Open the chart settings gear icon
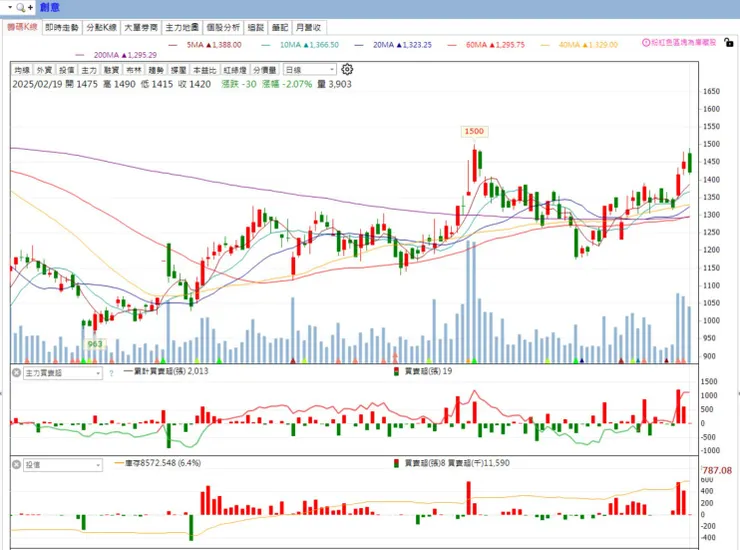 (x=347, y=69)
